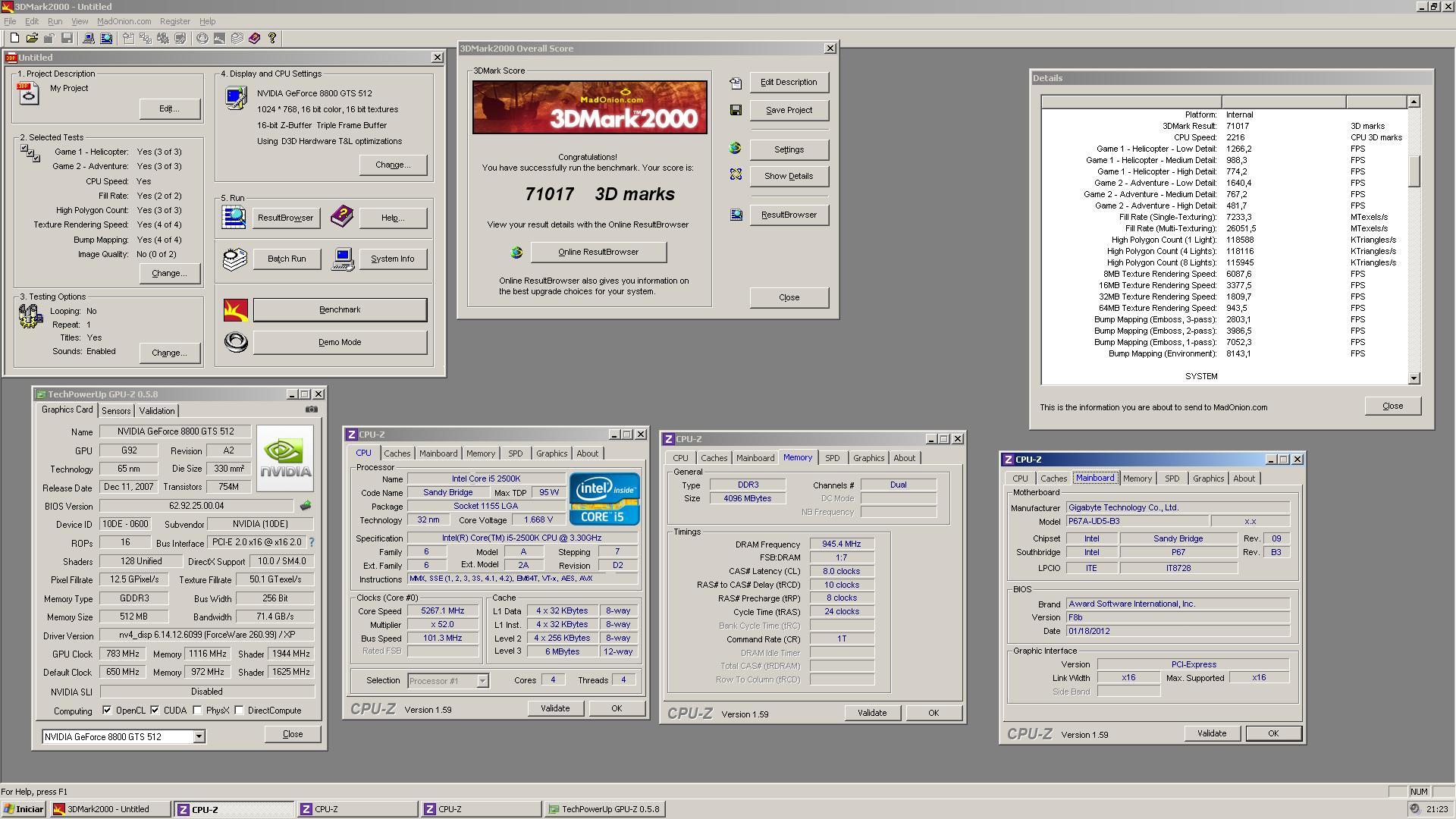Open Caches tab in the CPU tab CPU-Z window

(x=397, y=453)
